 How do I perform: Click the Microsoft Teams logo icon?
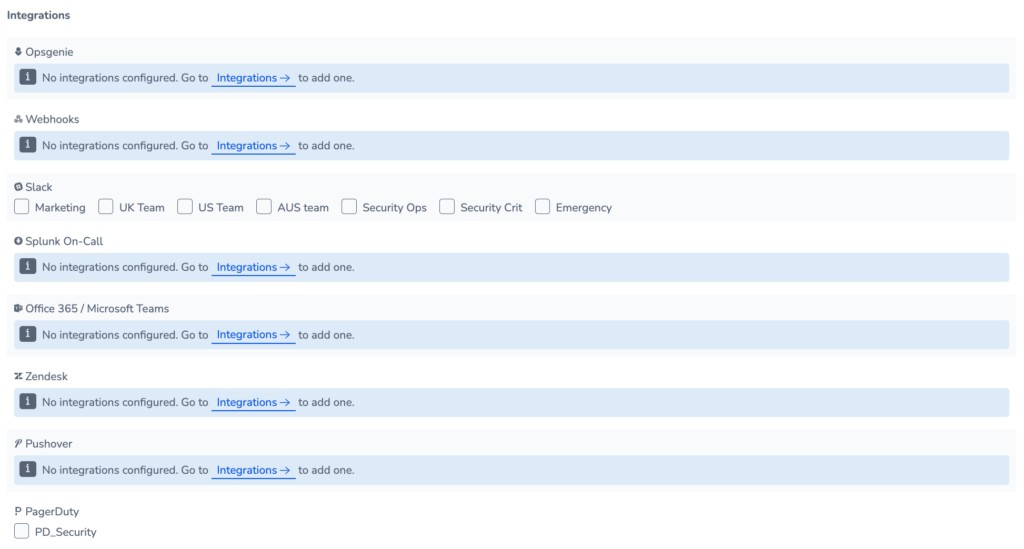click(18, 308)
